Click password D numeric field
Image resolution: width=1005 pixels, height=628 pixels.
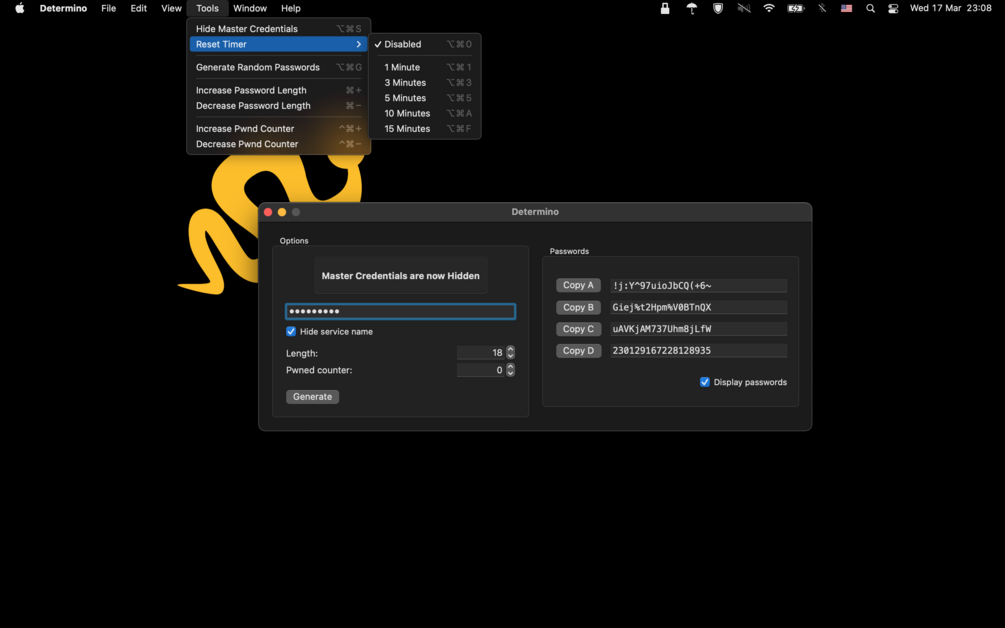[699, 351]
